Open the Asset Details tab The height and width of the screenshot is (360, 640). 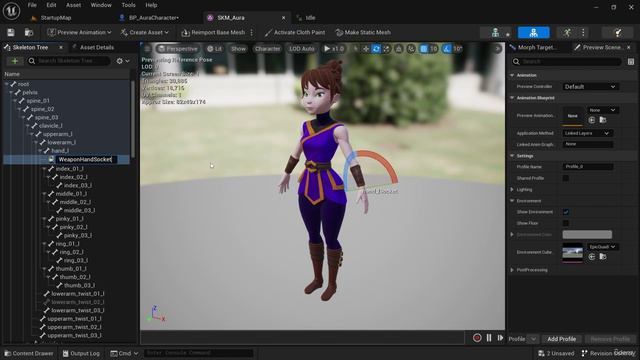point(96,47)
